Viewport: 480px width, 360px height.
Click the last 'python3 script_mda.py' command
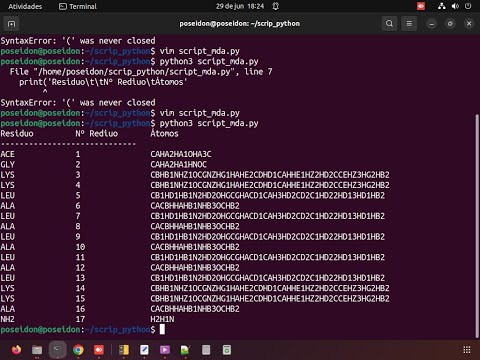click(x=209, y=123)
